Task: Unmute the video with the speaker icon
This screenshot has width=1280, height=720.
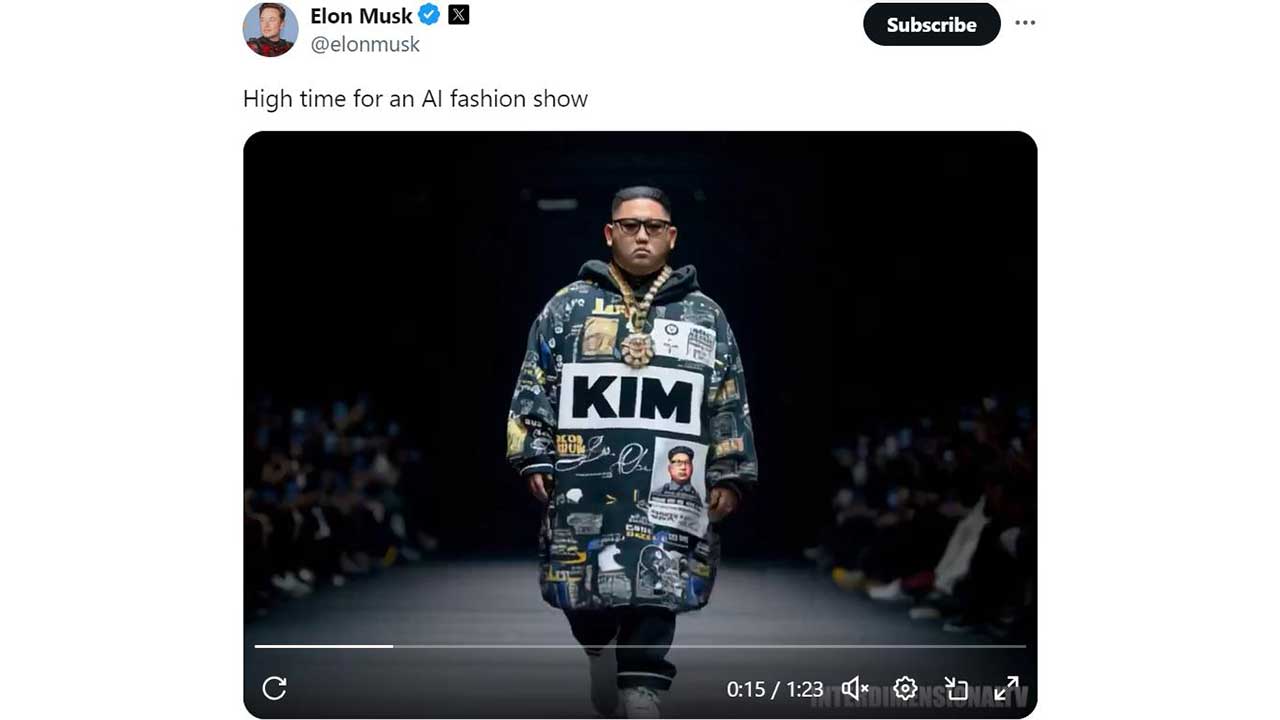Action: 854,688
